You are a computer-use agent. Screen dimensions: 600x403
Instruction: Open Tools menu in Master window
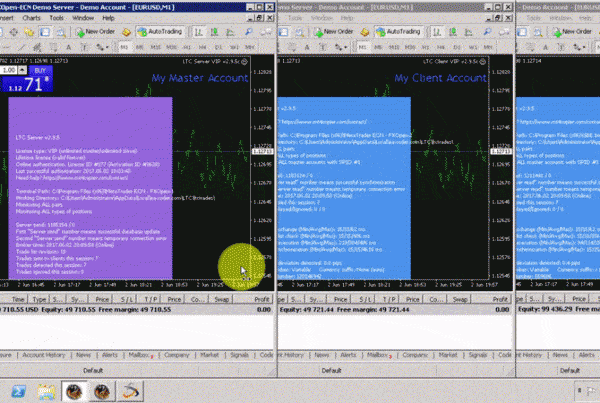pyautogui.click(x=57, y=18)
